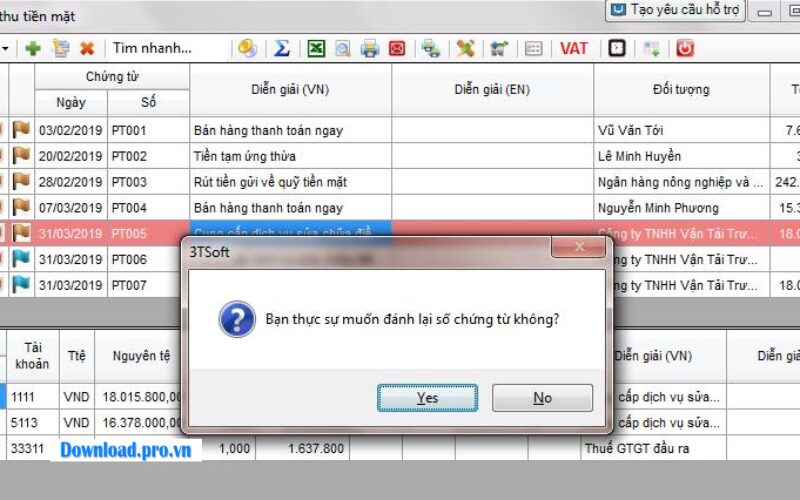Click the blue flag on PT007 row
The width and height of the screenshot is (800, 500).
click(21, 285)
